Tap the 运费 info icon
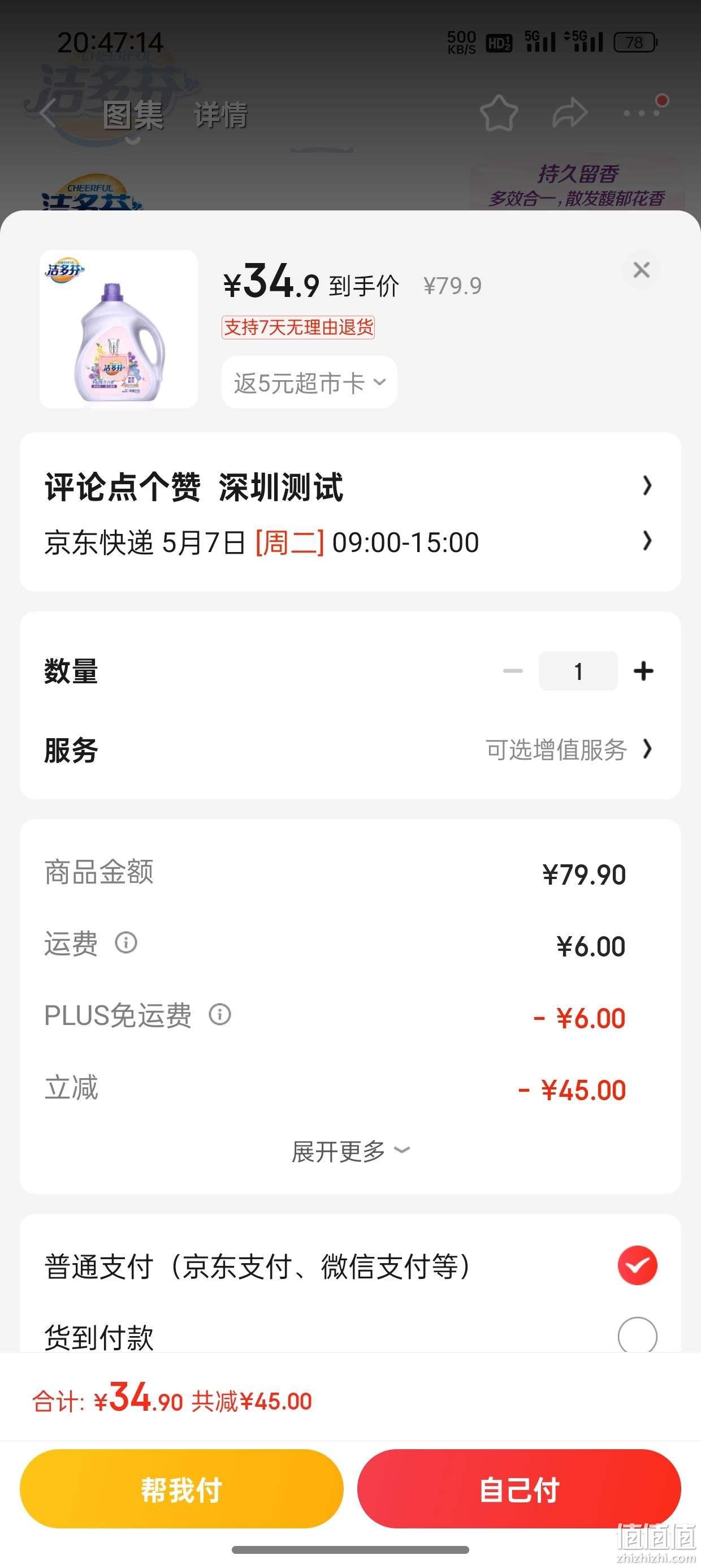This screenshot has width=701, height=1568. click(x=126, y=943)
